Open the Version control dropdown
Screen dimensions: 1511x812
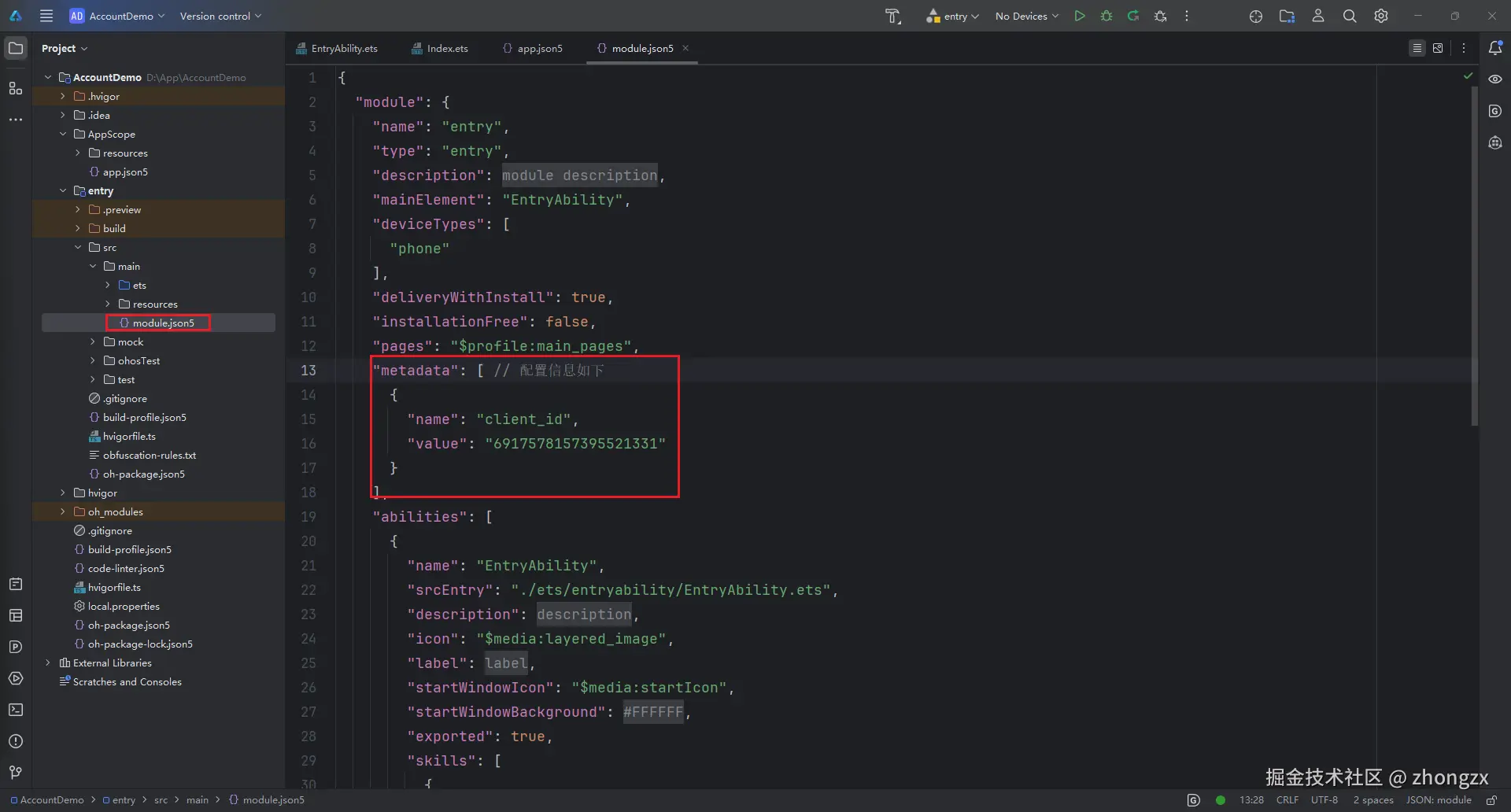[220, 16]
